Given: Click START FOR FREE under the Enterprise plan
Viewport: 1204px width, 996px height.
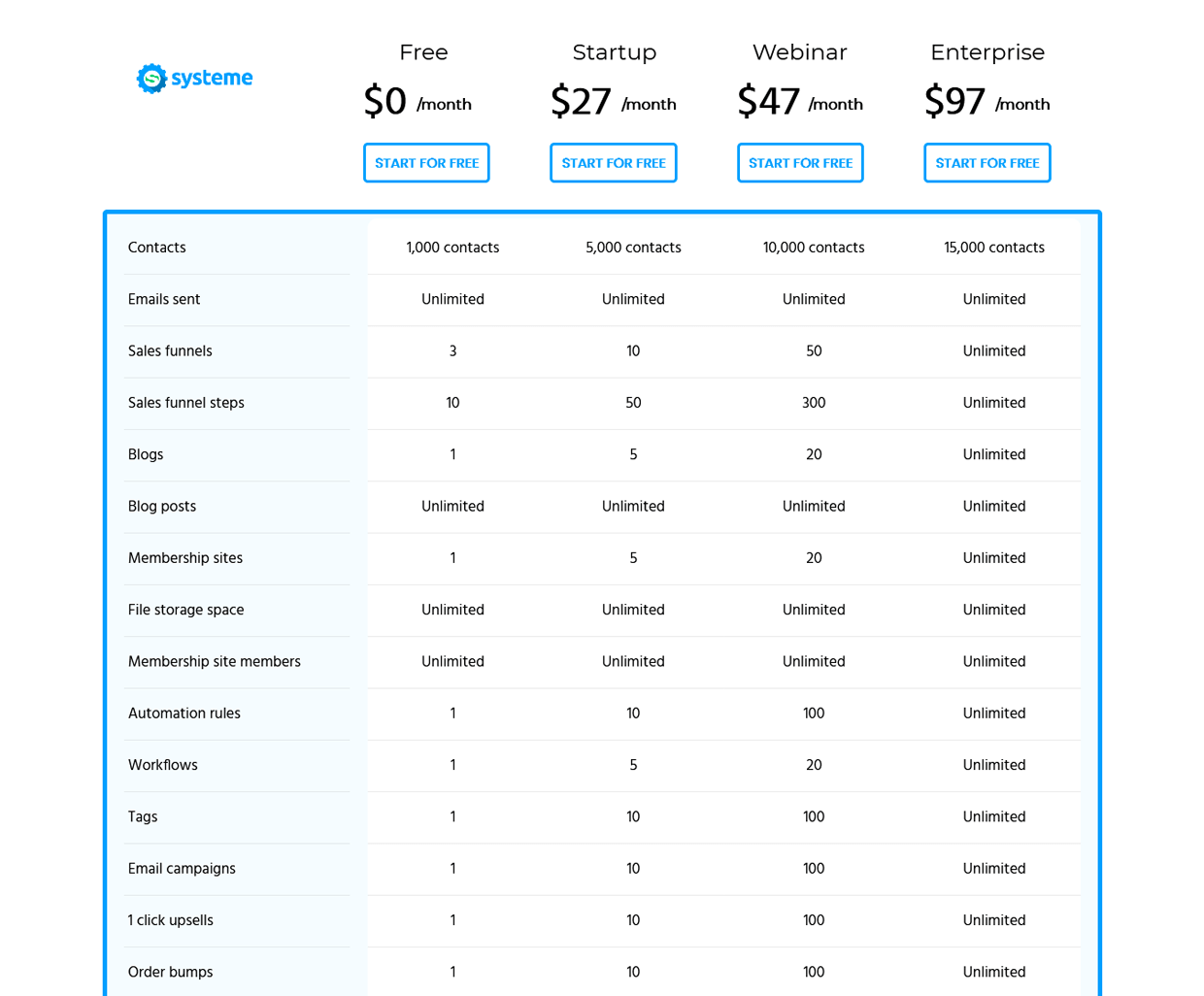Looking at the screenshot, I should coord(987,162).
